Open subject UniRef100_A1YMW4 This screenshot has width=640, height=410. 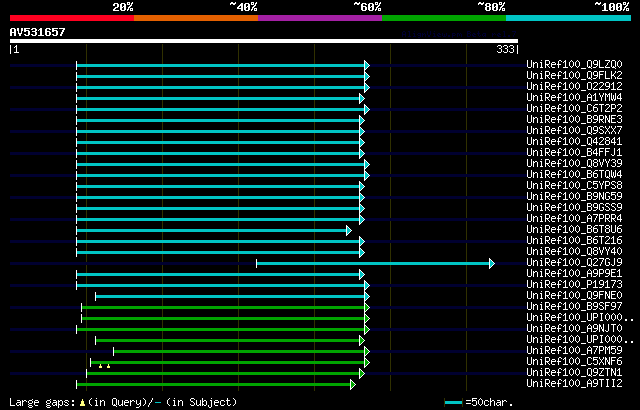[574, 98]
